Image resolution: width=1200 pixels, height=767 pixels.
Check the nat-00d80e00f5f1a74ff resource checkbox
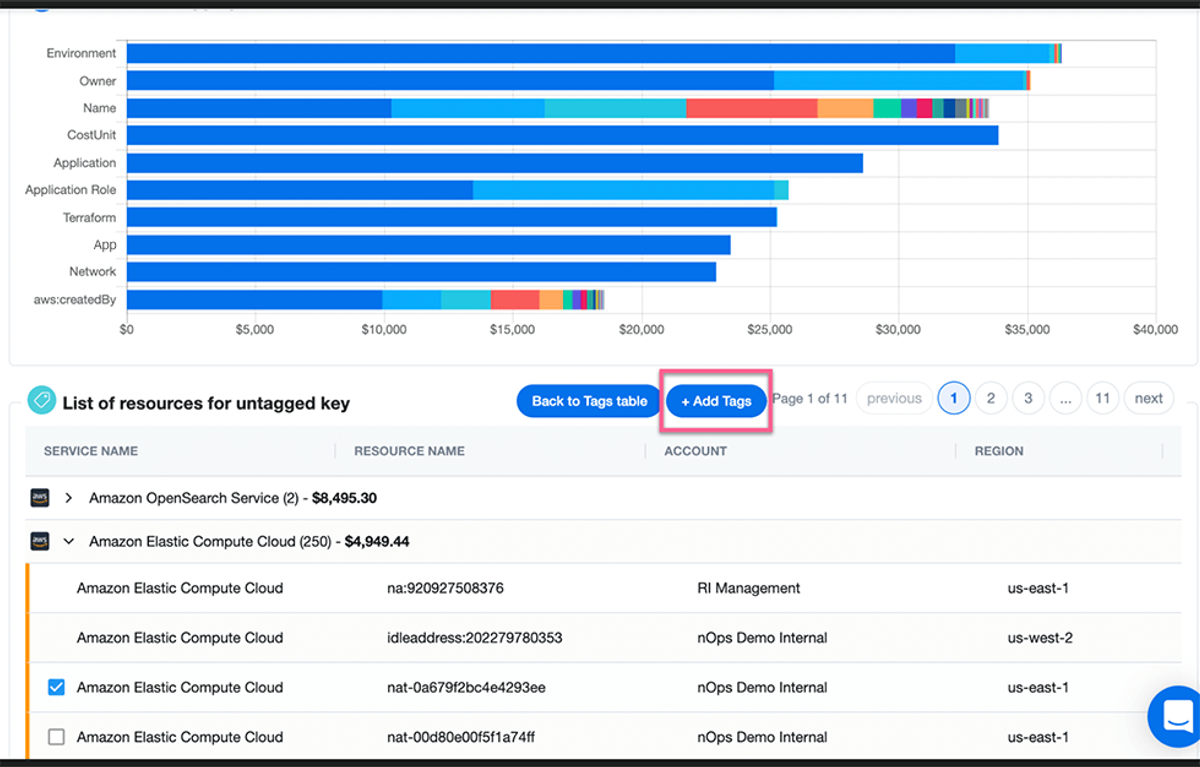(x=57, y=737)
